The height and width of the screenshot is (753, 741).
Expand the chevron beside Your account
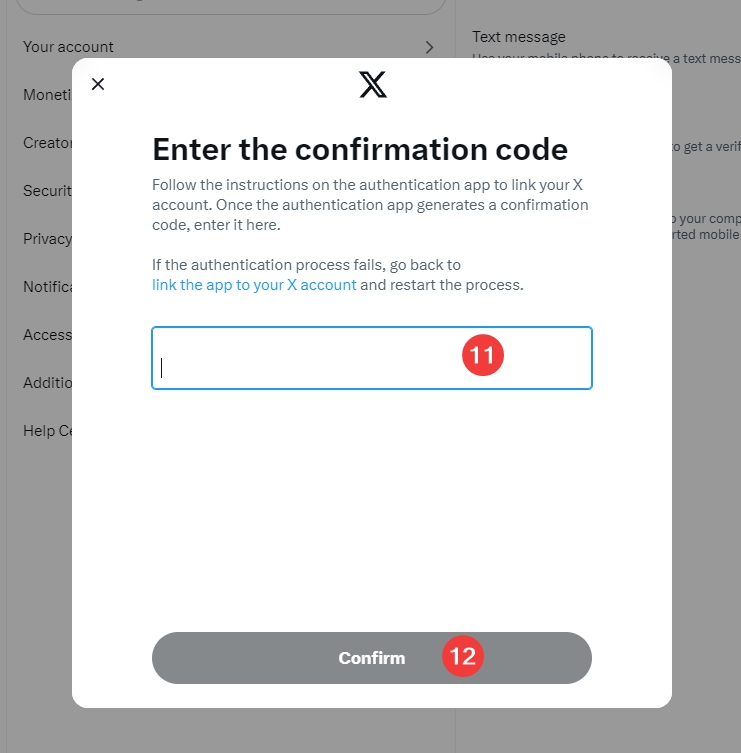click(x=429, y=47)
